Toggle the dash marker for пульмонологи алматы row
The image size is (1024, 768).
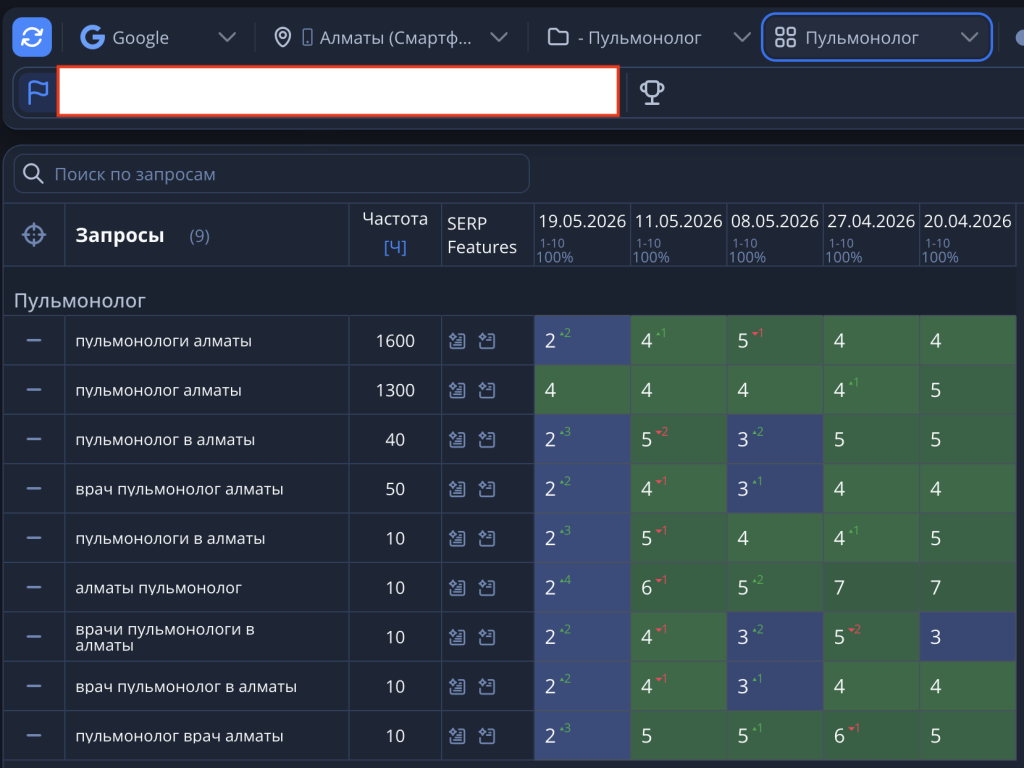pyautogui.click(x=34, y=341)
